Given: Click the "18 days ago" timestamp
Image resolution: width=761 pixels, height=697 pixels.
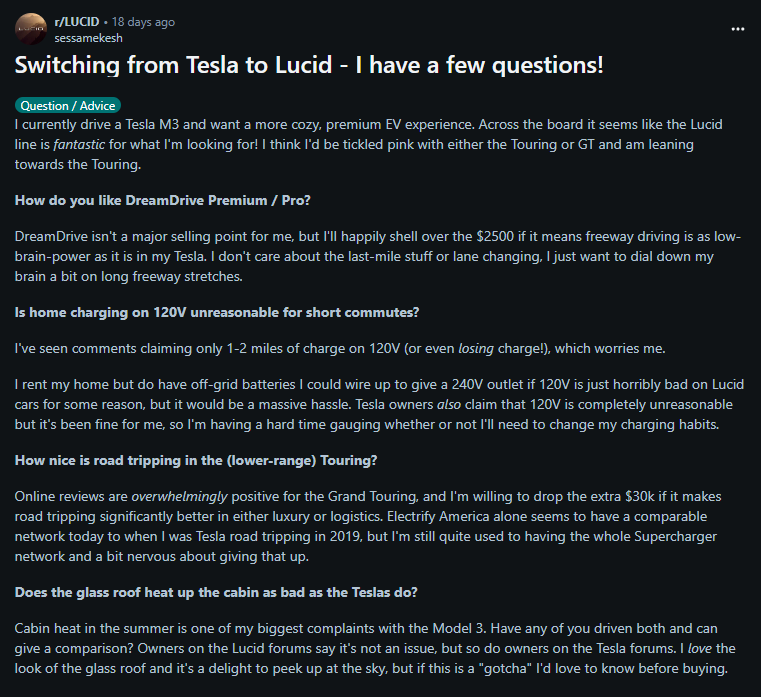Looking at the screenshot, I should (147, 21).
